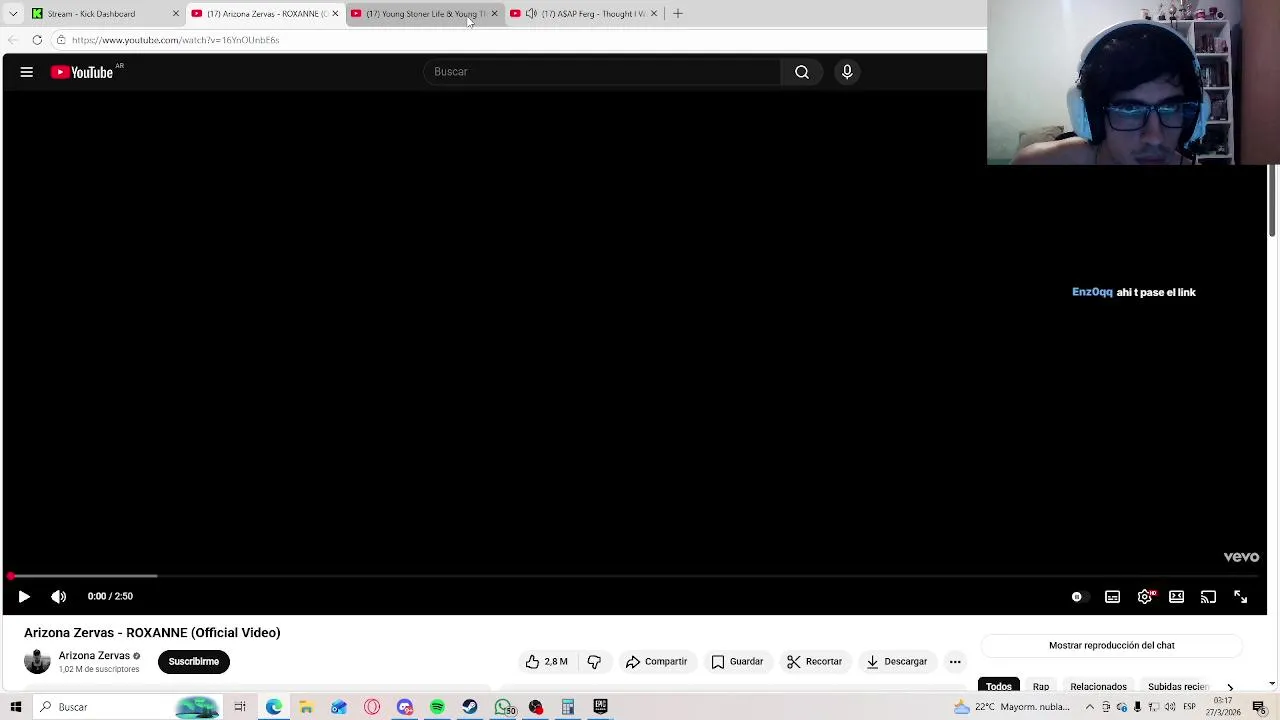Open Calculator from the taskbar
This screenshot has height=720, width=1280.
click(568, 707)
